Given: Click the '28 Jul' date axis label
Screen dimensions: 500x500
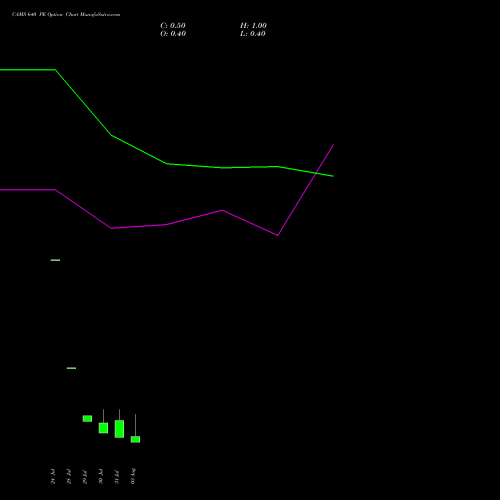Looking at the screenshot, I should coord(69,476).
